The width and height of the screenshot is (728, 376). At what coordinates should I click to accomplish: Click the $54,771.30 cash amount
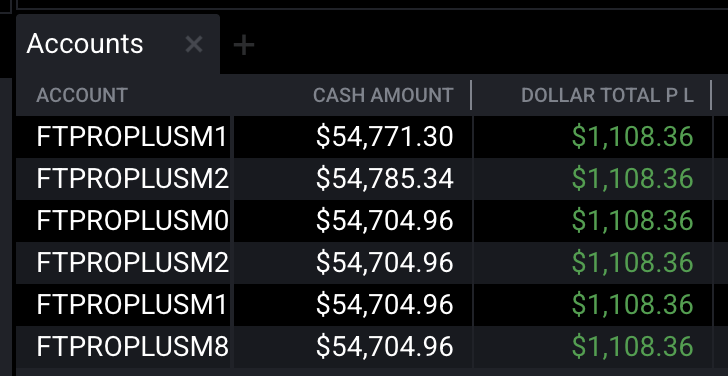(384, 137)
